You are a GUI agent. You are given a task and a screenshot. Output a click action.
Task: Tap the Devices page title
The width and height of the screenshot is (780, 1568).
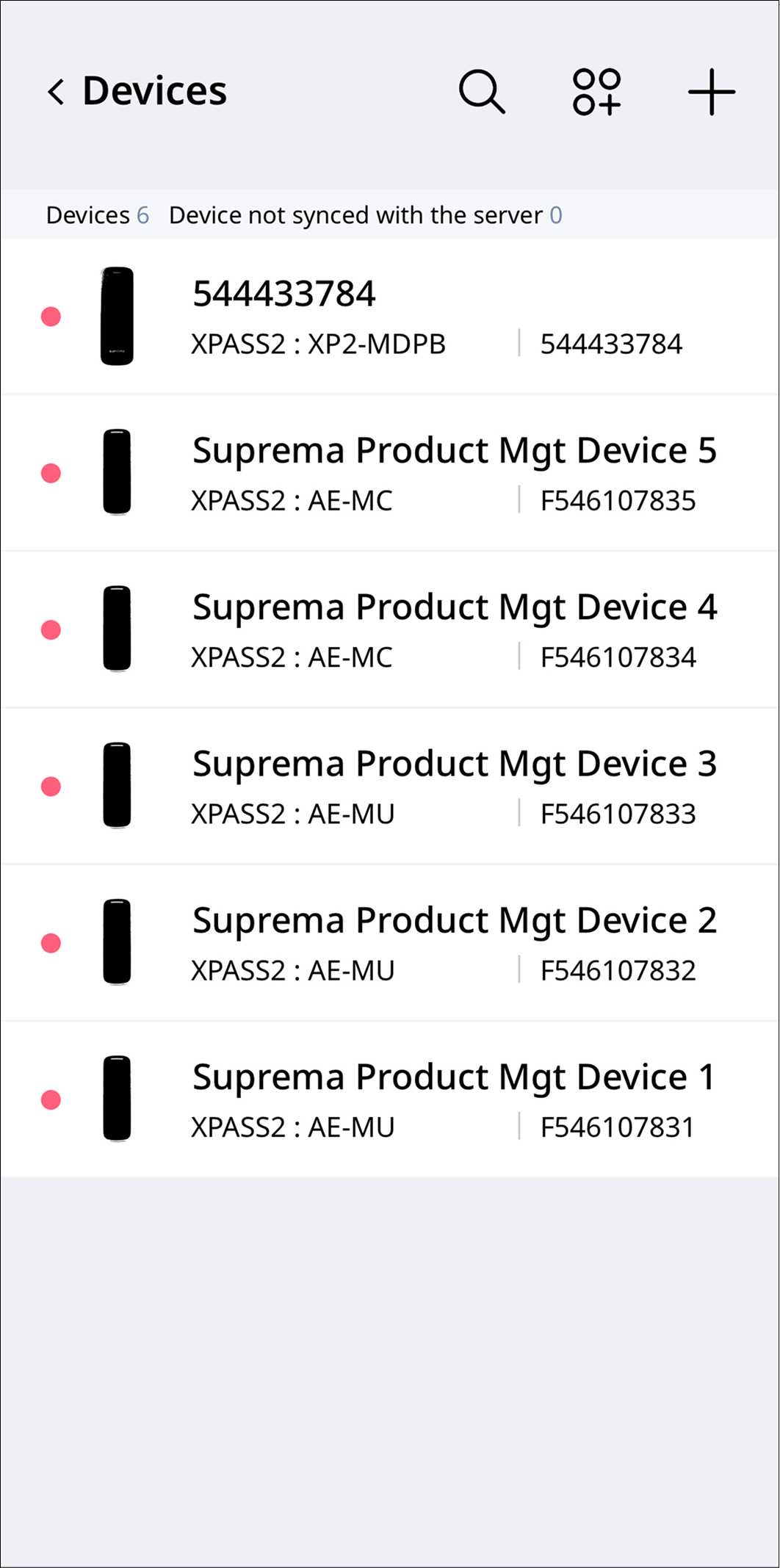click(x=154, y=91)
